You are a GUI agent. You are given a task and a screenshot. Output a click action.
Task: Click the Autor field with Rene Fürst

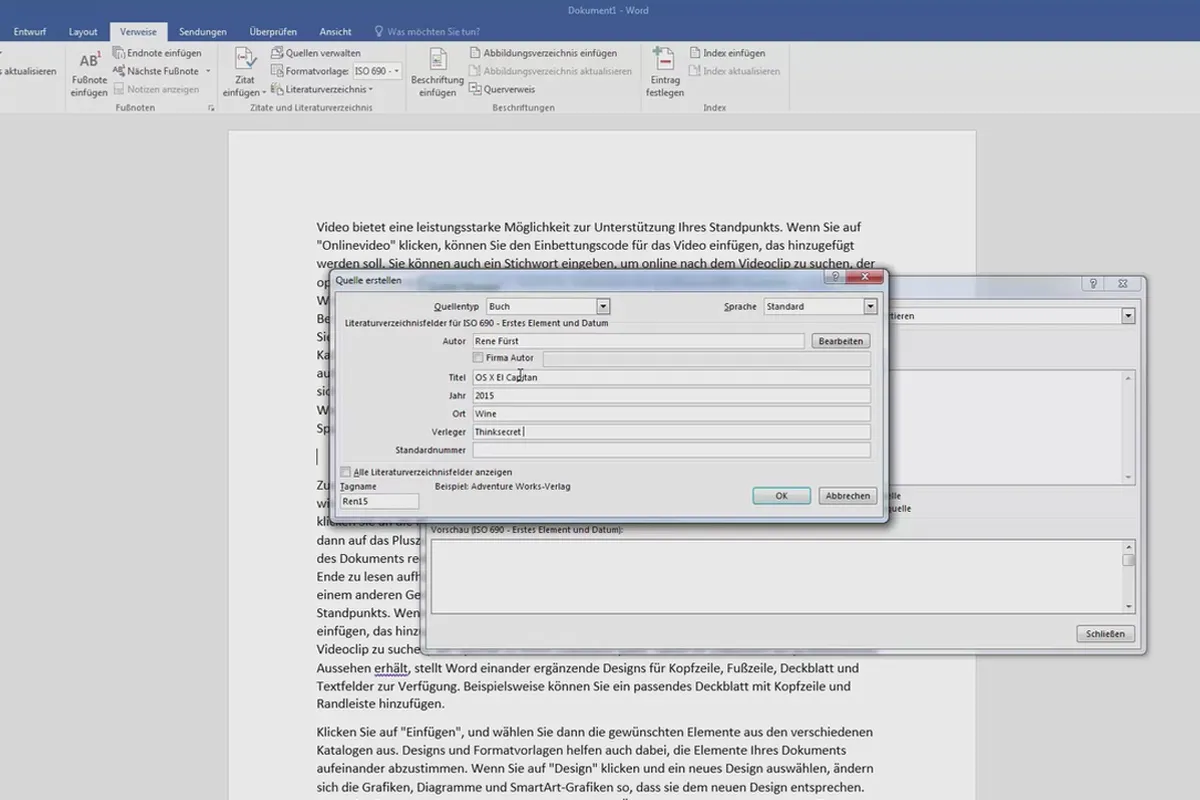(638, 341)
